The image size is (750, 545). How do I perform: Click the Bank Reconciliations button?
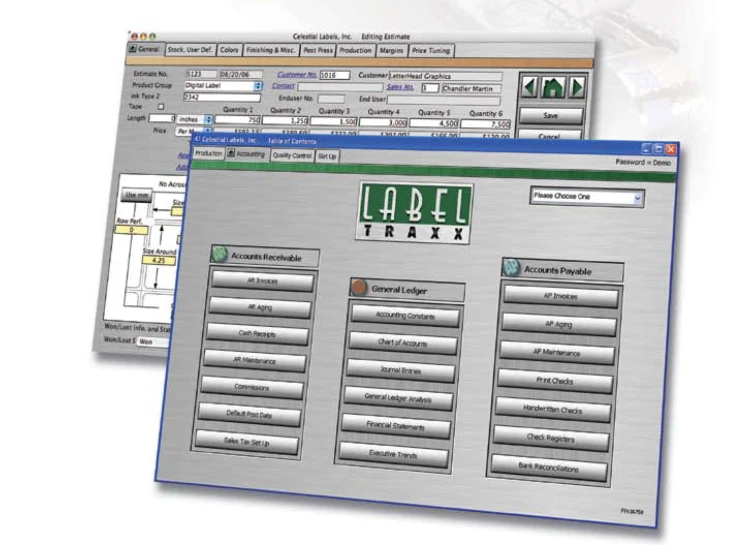tap(548, 467)
